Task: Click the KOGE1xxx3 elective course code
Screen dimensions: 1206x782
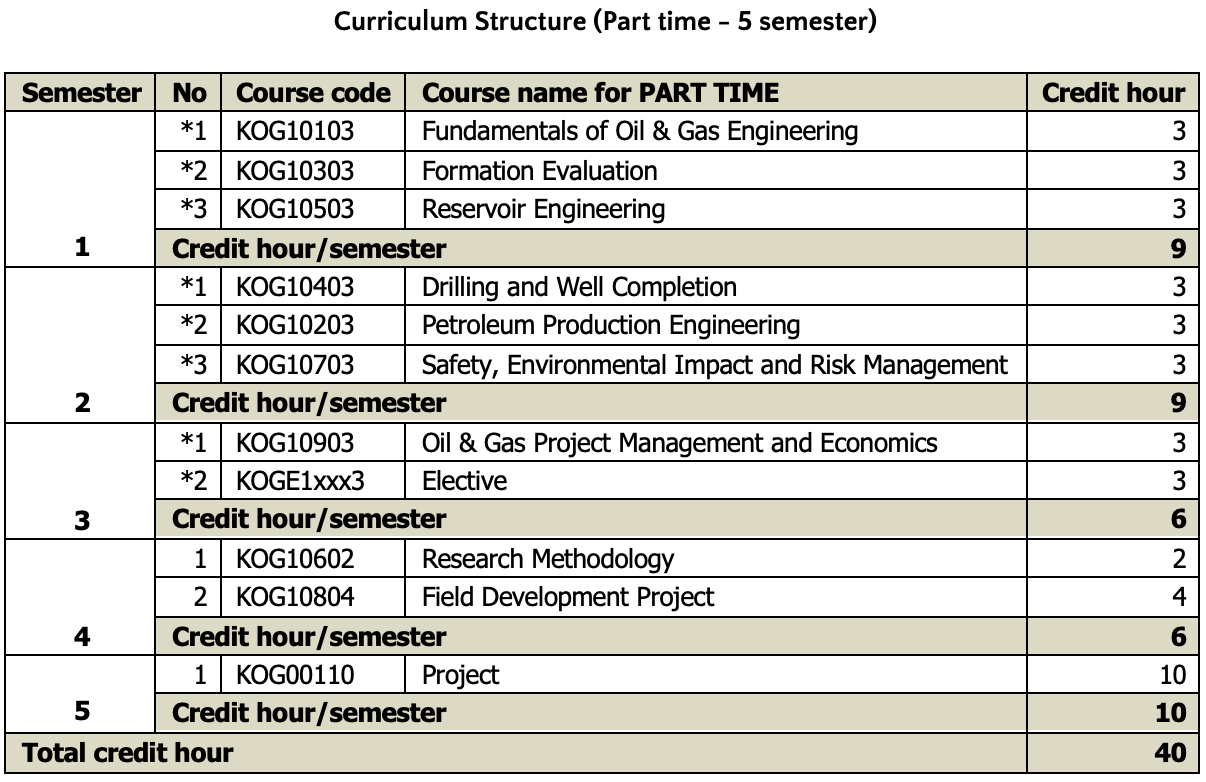Action: coord(301,482)
